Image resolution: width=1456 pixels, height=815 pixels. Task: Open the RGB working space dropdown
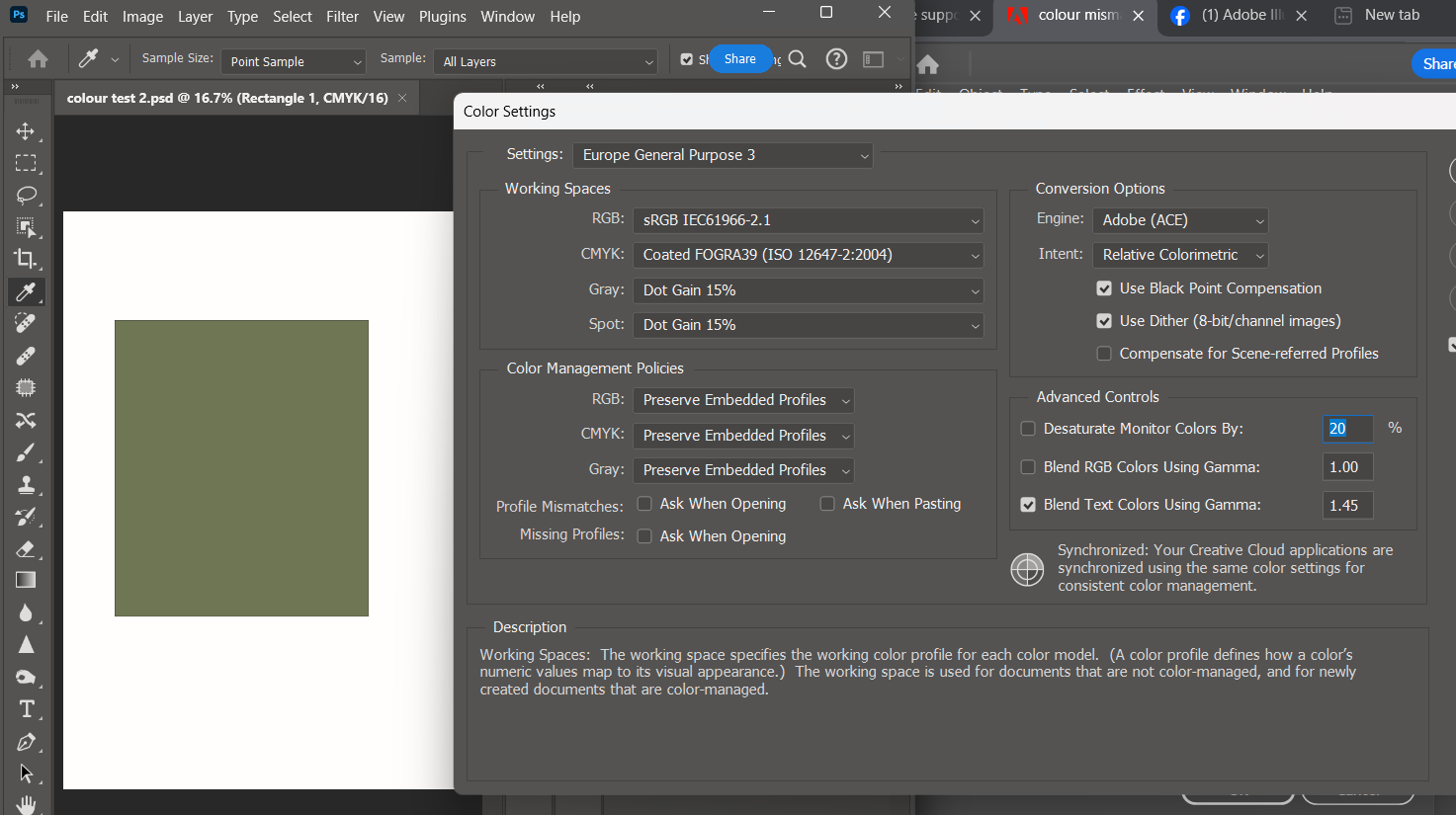pyautogui.click(x=808, y=220)
